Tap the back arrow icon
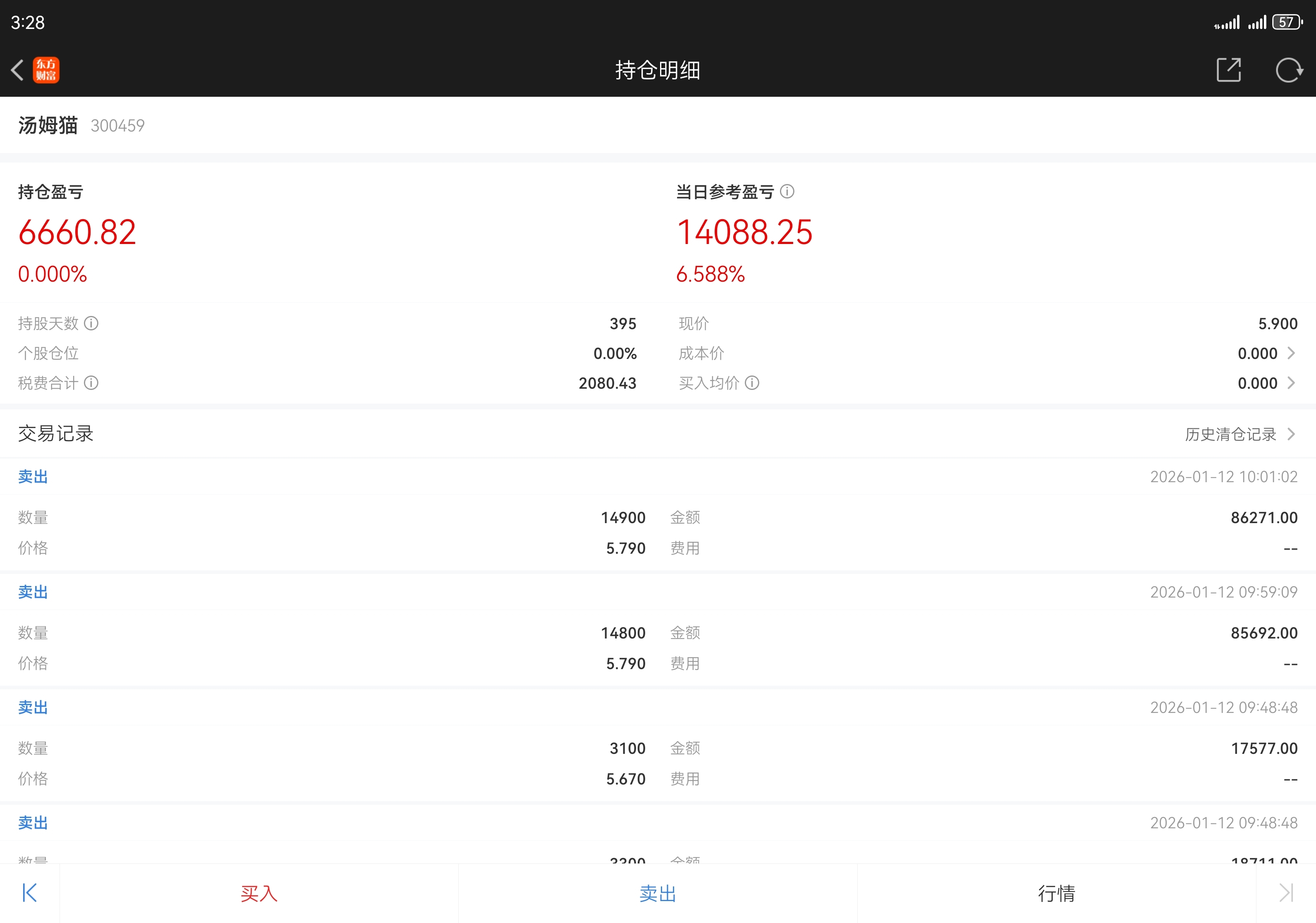1316x923 pixels. tap(18, 70)
